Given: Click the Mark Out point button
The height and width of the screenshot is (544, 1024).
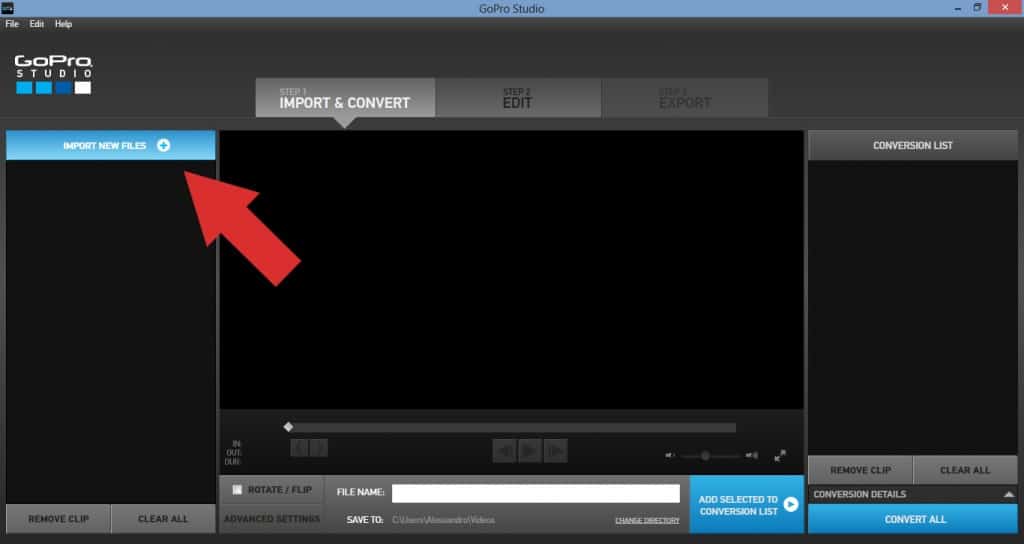Looking at the screenshot, I should point(319,448).
